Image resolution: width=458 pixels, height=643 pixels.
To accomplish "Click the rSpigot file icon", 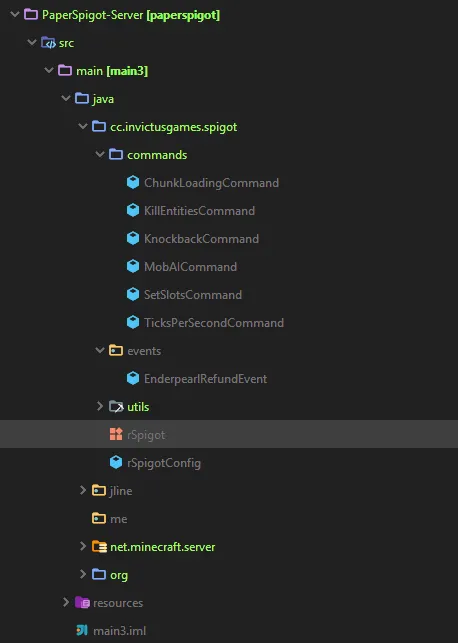I will 116,434.
